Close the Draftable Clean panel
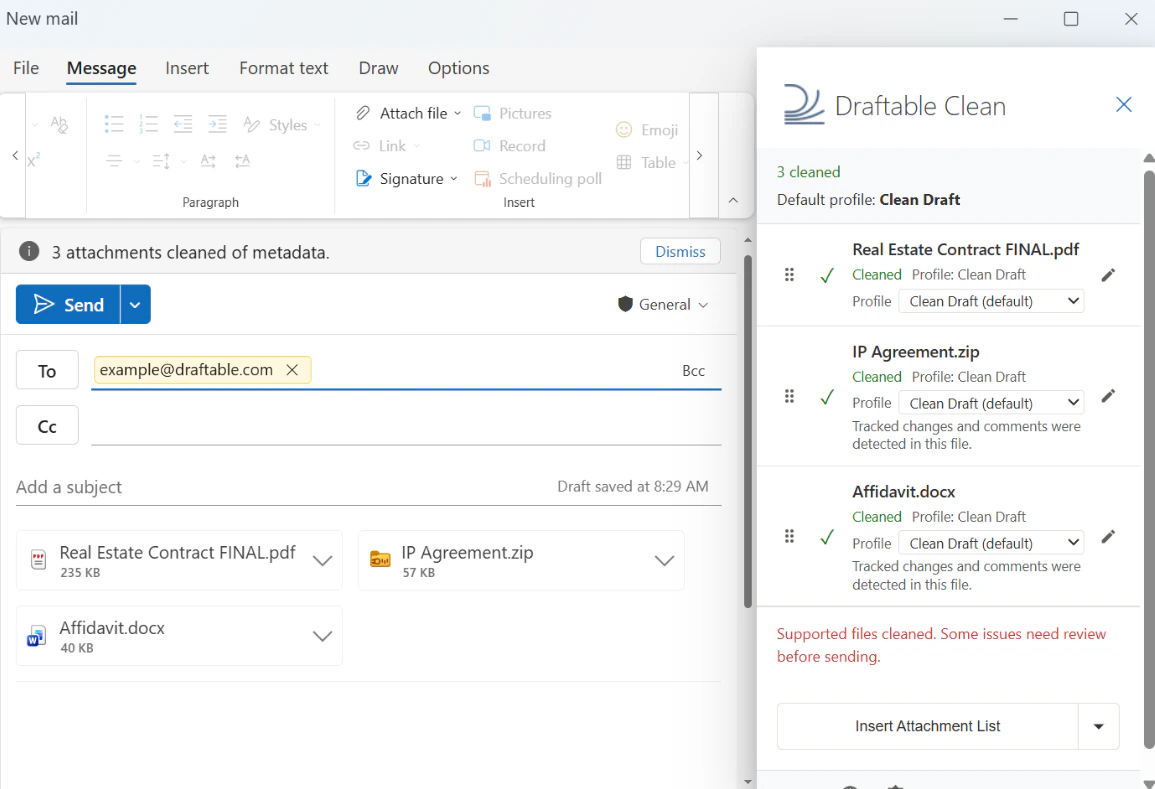 point(1123,105)
